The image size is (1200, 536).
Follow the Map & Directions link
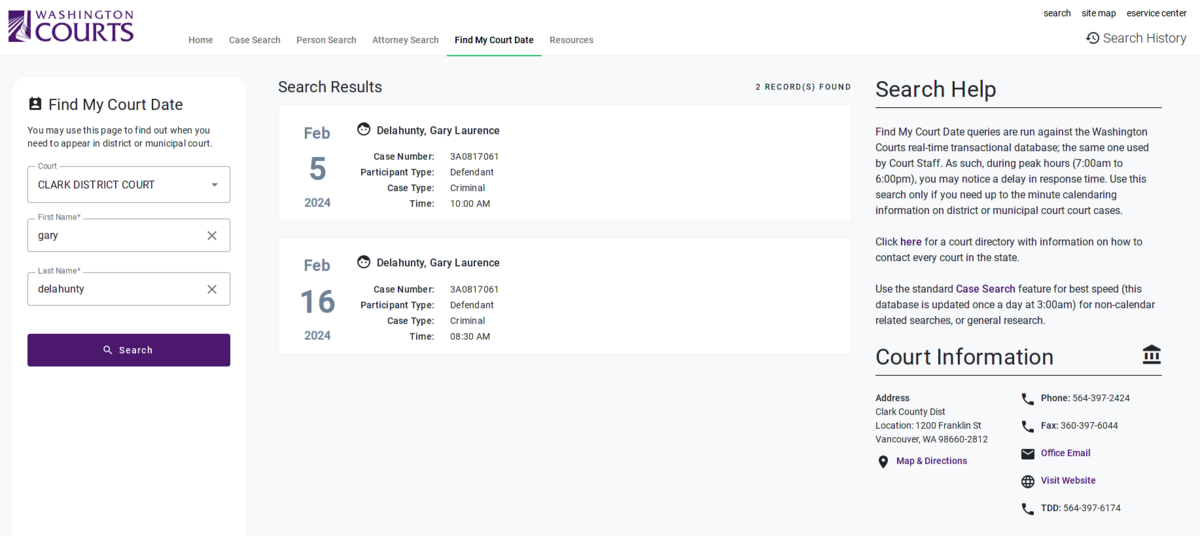931,461
